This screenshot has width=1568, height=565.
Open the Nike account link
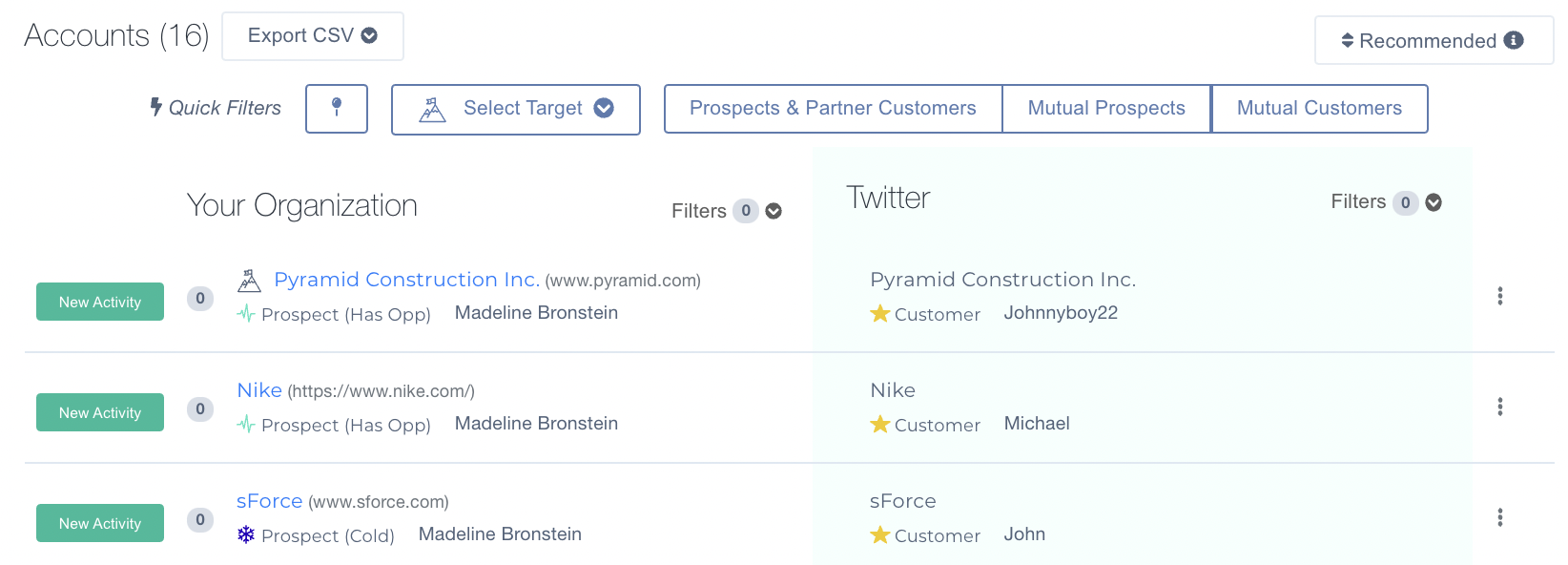(x=259, y=390)
